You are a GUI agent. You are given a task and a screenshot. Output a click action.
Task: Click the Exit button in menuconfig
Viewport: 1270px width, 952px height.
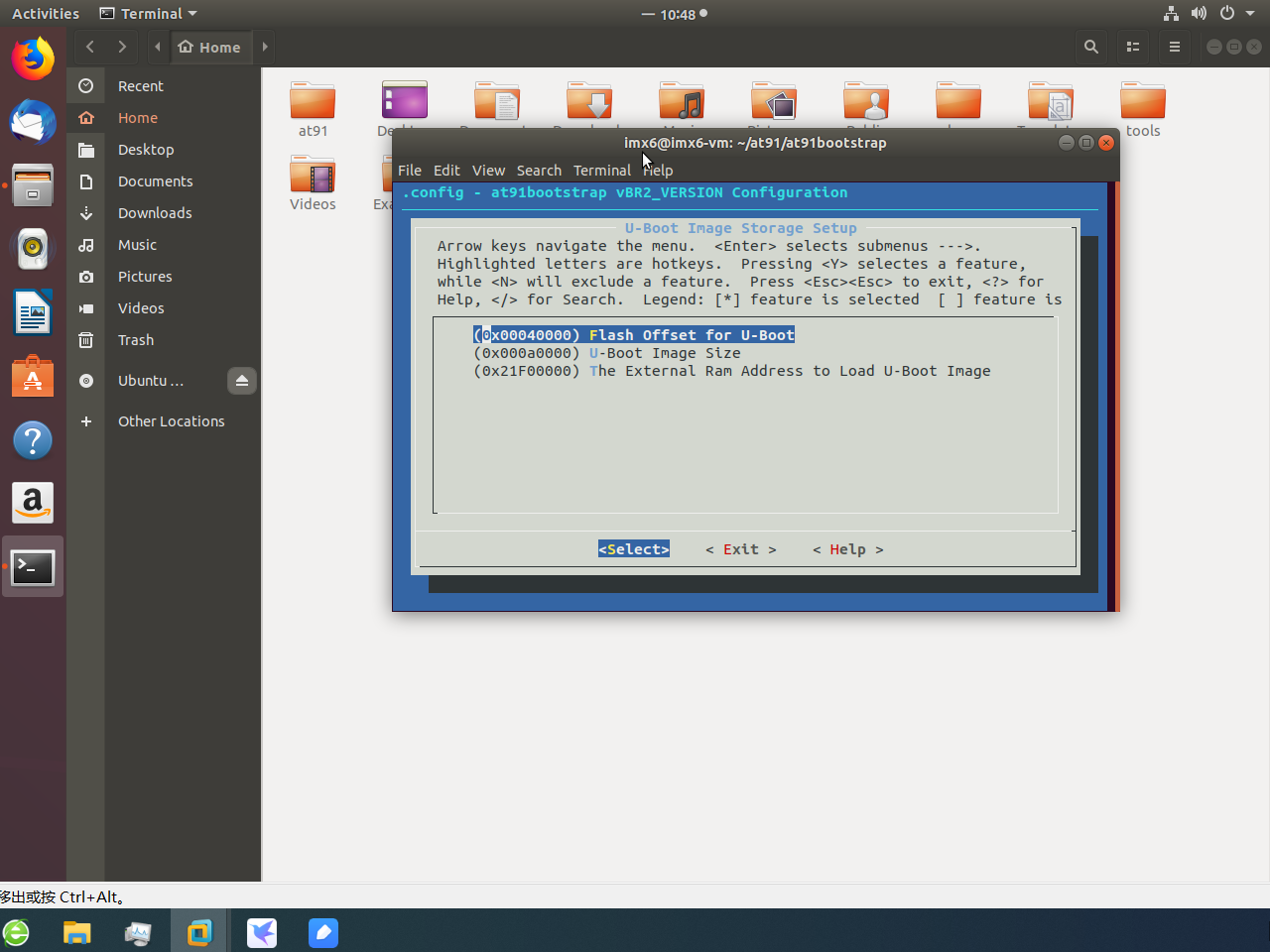[740, 549]
